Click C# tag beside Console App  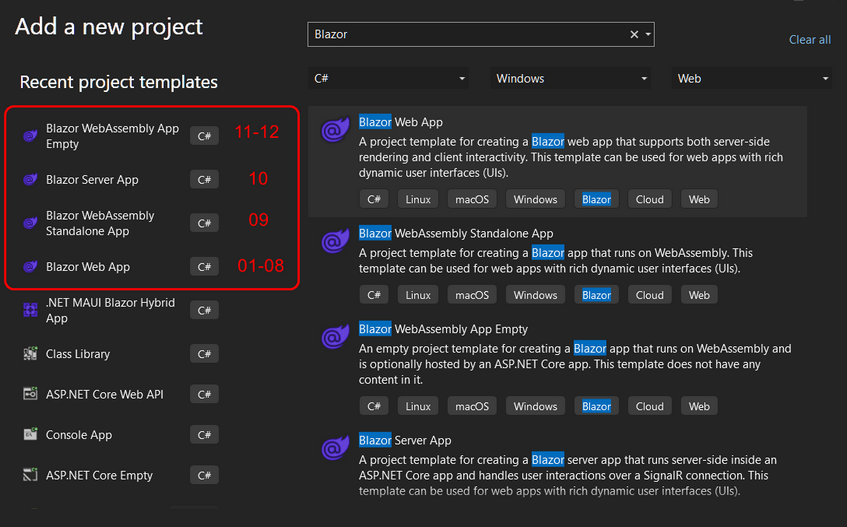[x=204, y=435]
